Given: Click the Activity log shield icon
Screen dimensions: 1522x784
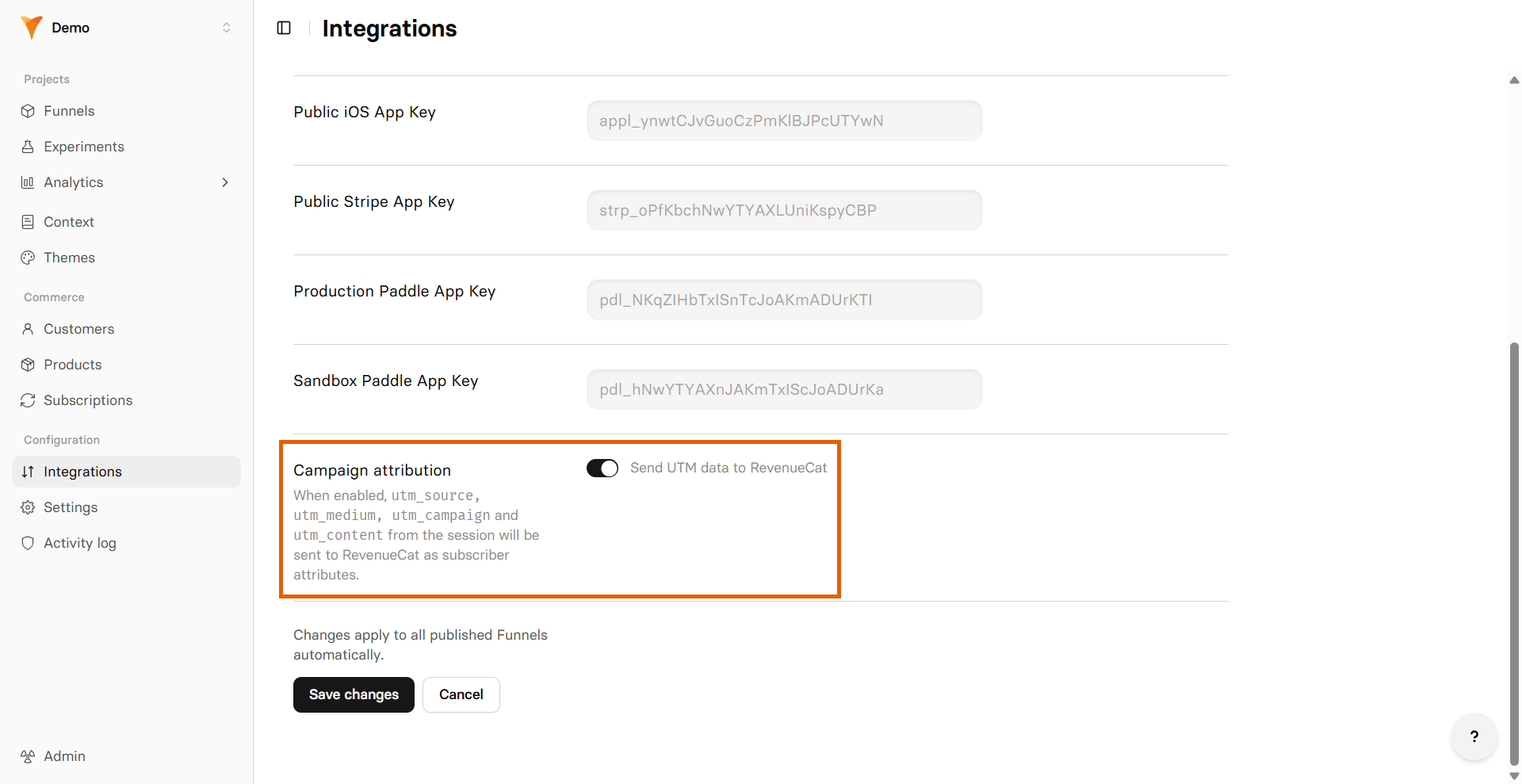Looking at the screenshot, I should (x=28, y=543).
